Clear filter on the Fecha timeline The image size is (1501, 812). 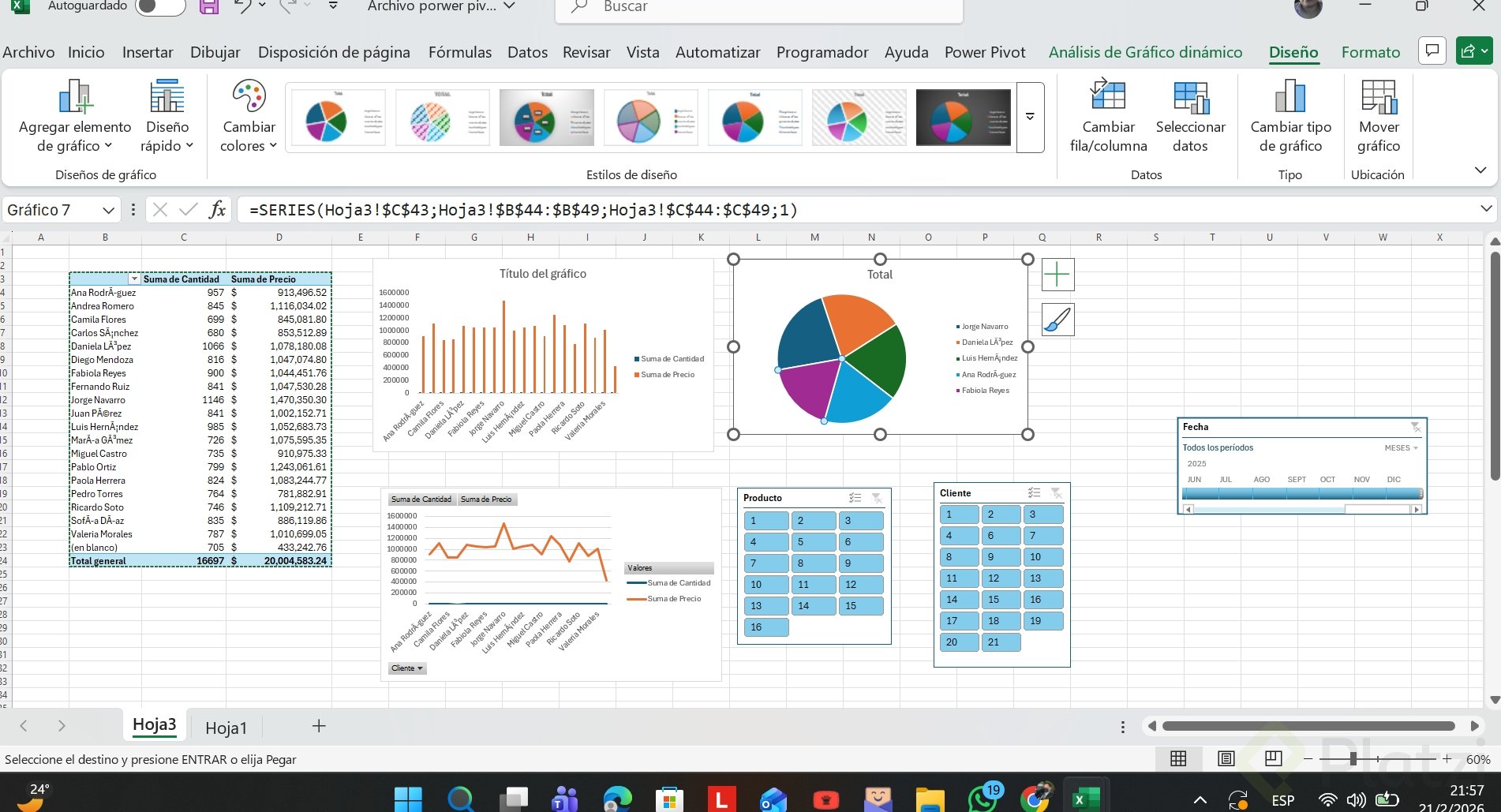coord(1416,427)
